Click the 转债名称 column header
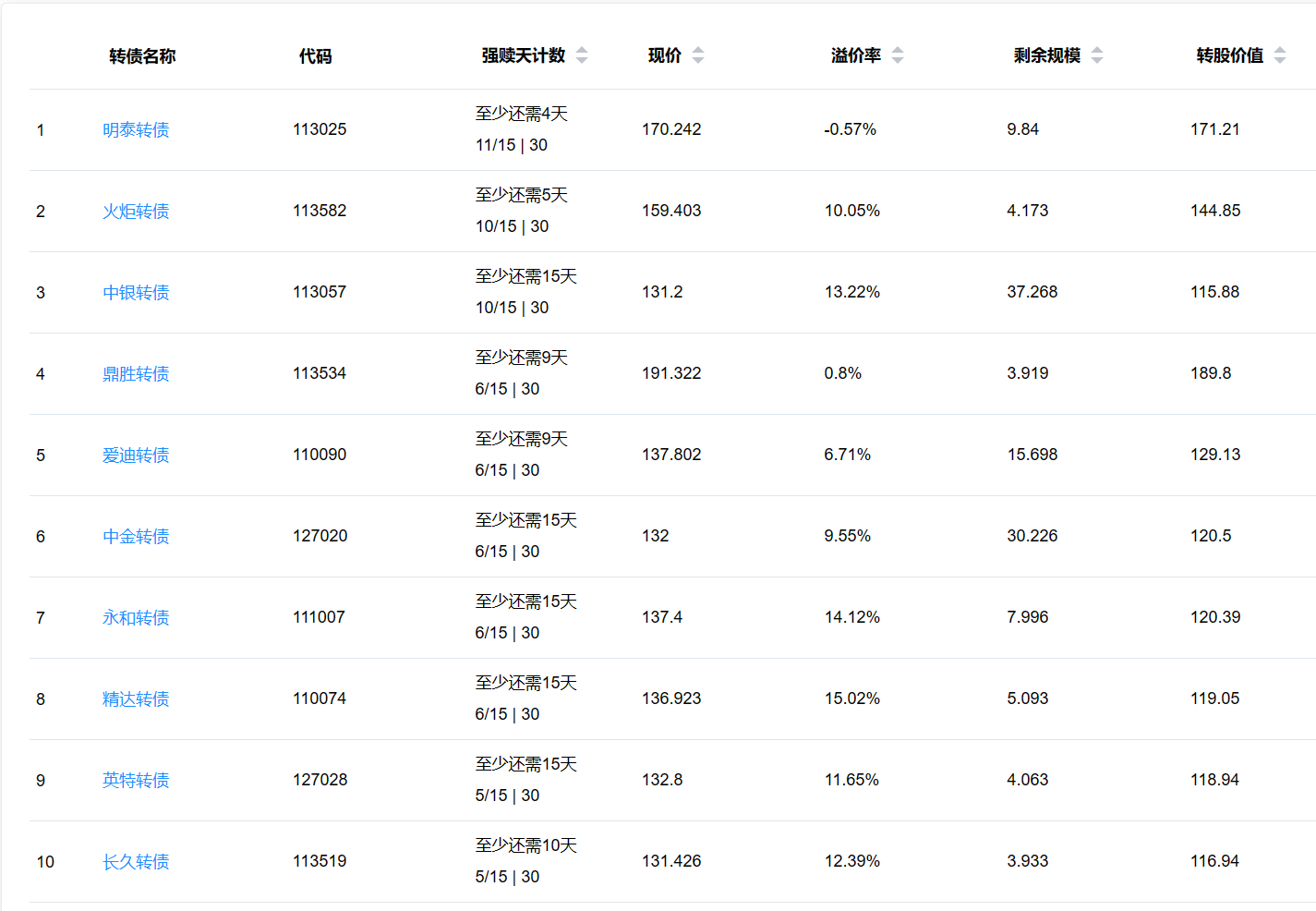Image resolution: width=1316 pixels, height=911 pixels. click(142, 56)
